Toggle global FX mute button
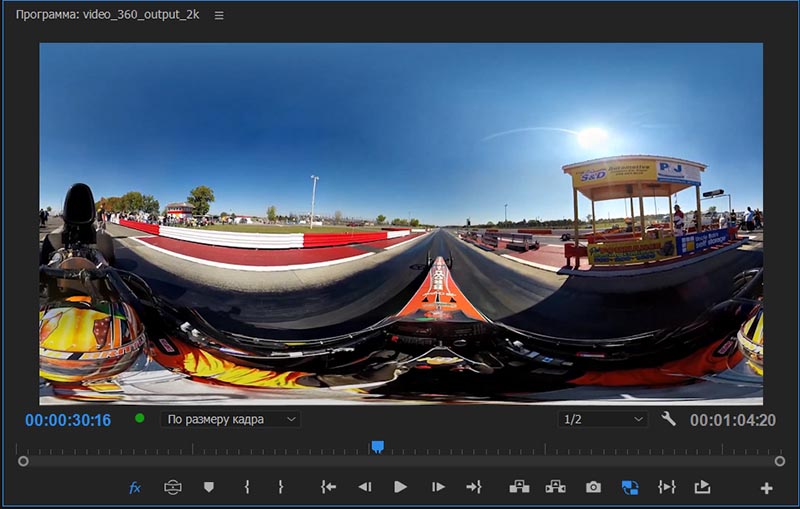The height and width of the screenshot is (509, 800). click(135, 487)
